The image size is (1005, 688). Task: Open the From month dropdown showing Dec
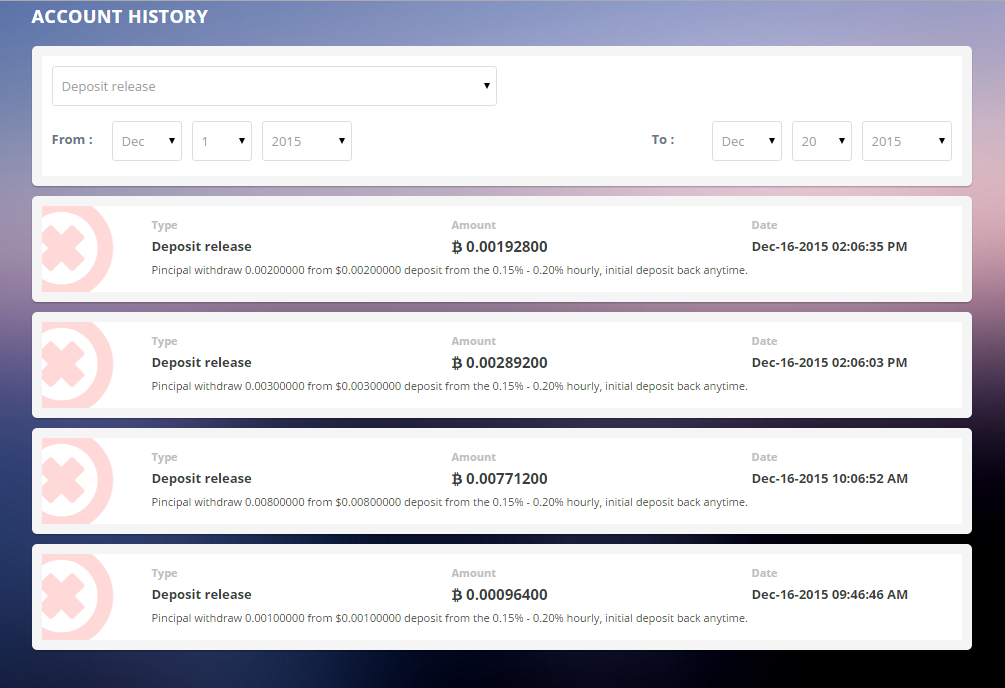pyautogui.click(x=147, y=141)
